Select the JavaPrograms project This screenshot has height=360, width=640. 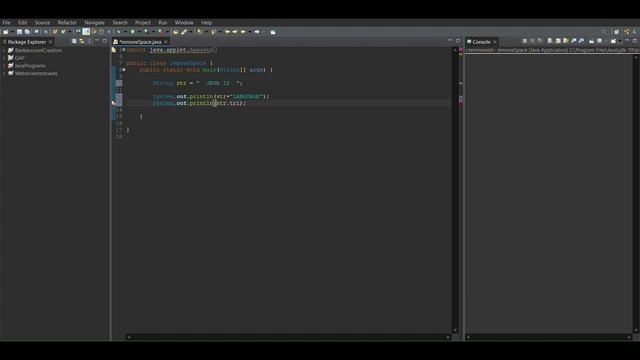point(30,66)
